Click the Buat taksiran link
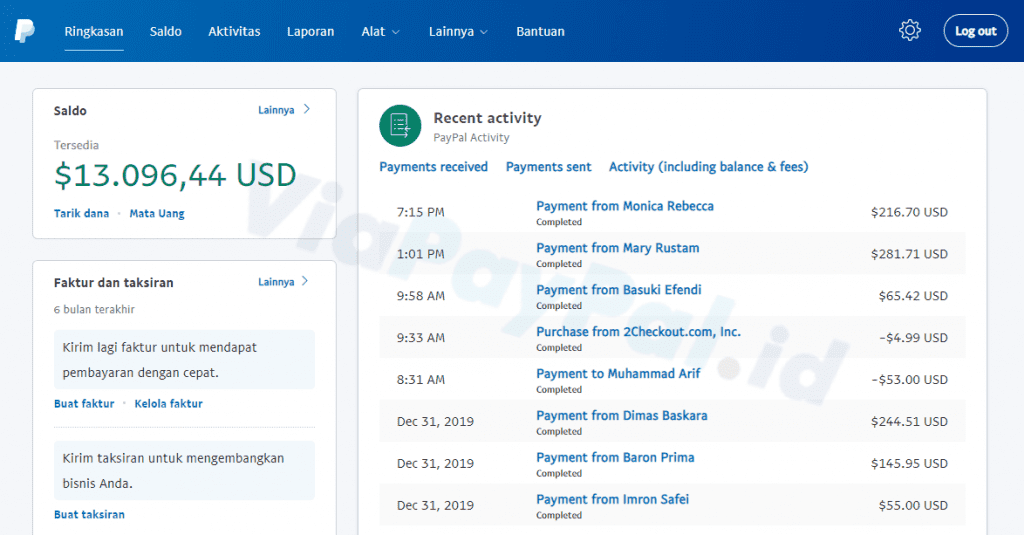Image resolution: width=1024 pixels, height=535 pixels. pyautogui.click(x=89, y=515)
